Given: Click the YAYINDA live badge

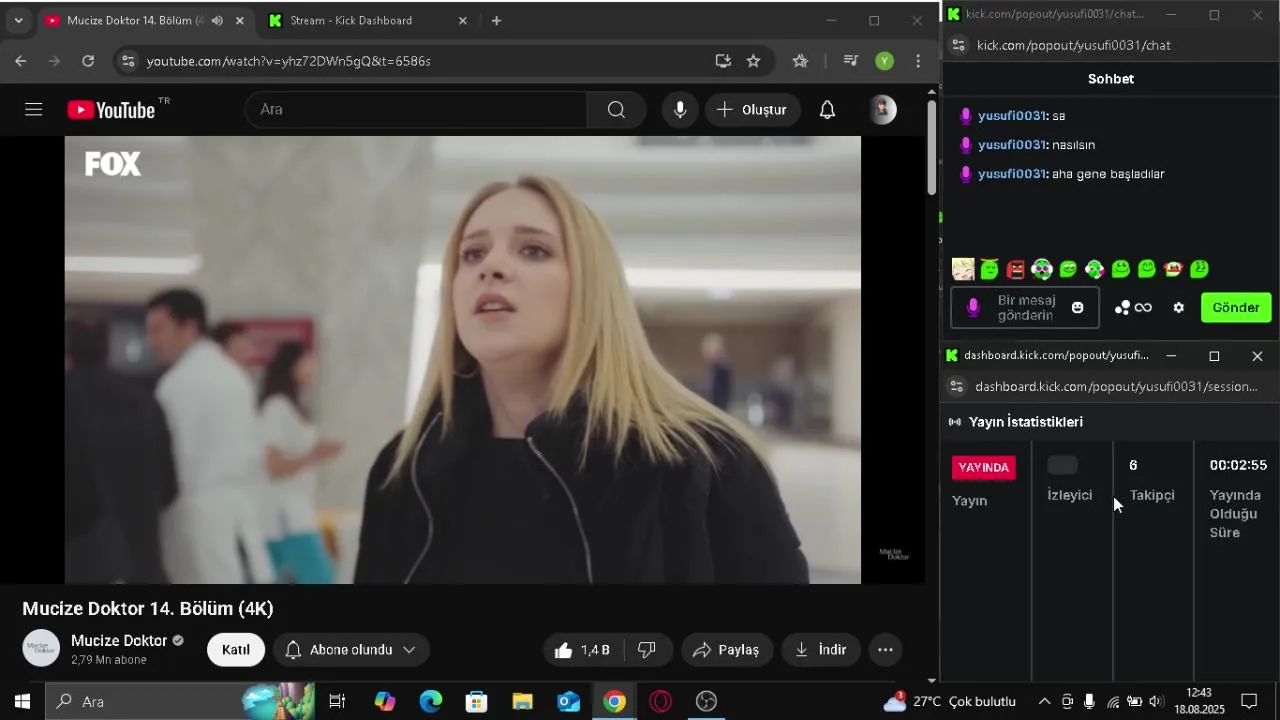Looking at the screenshot, I should pyautogui.click(x=984, y=468).
